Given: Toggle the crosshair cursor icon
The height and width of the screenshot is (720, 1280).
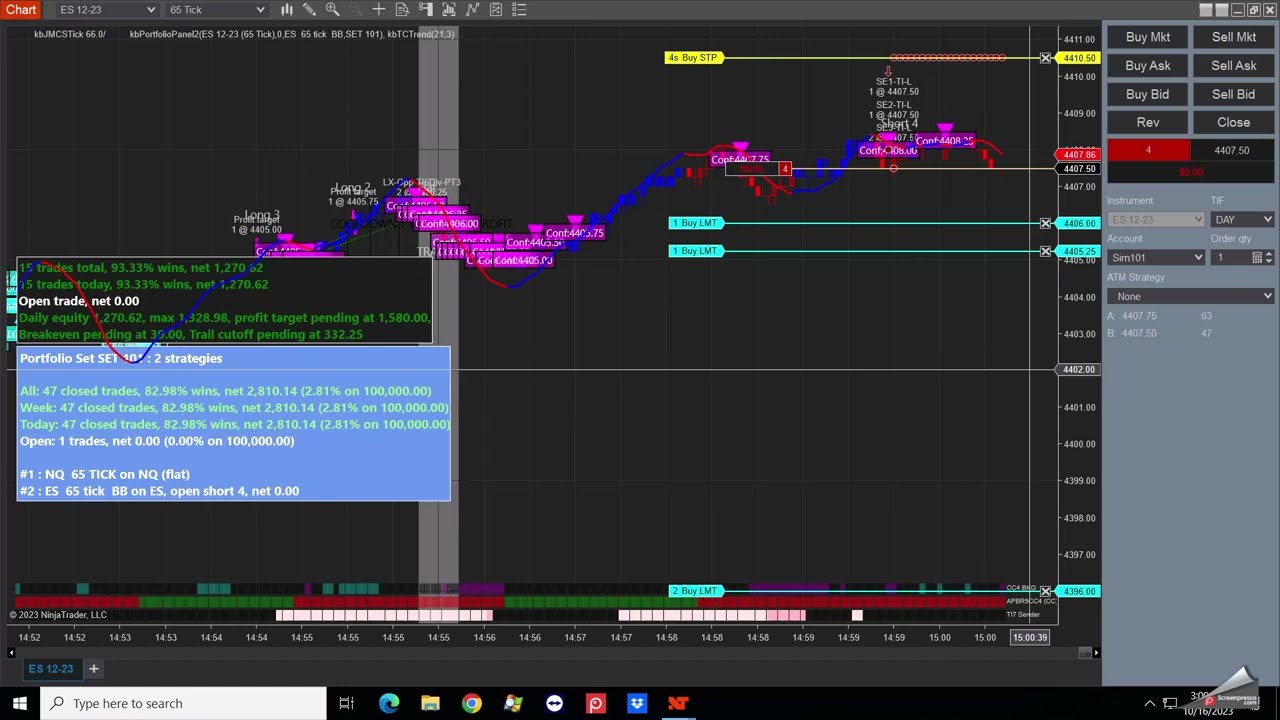Looking at the screenshot, I should 379,9.
